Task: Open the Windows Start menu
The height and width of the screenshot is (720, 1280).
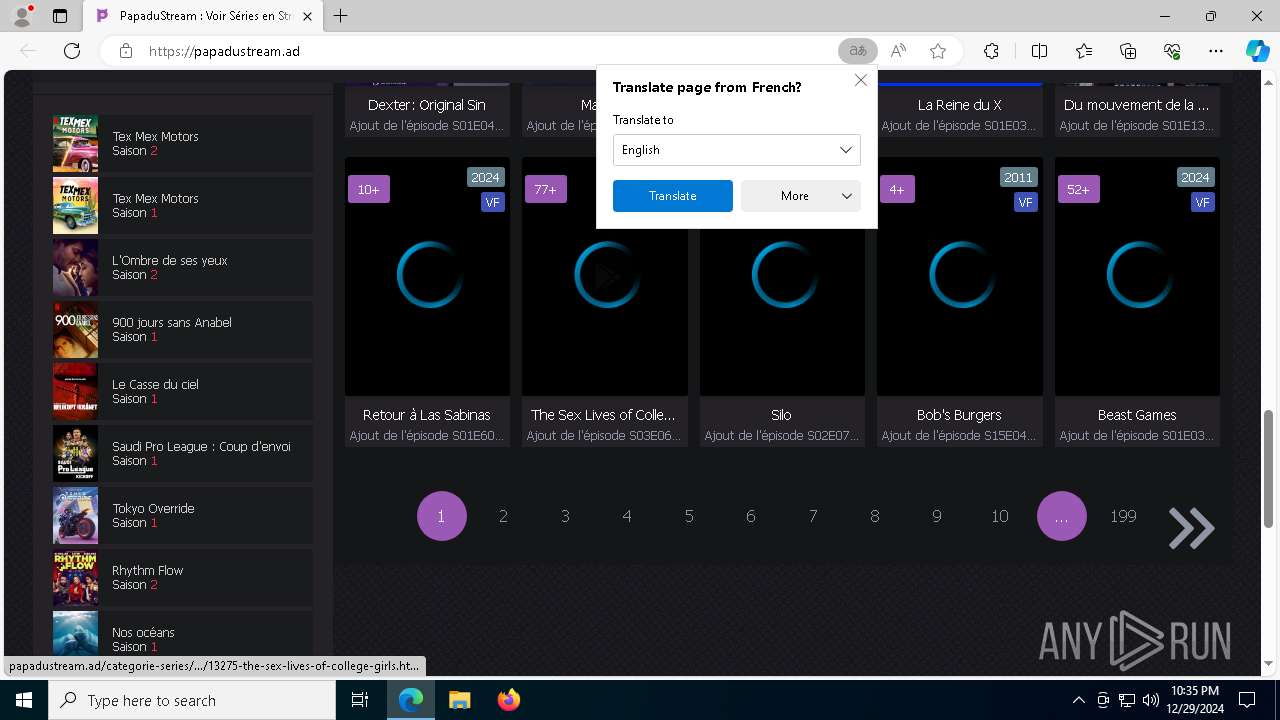Action: tap(23, 700)
